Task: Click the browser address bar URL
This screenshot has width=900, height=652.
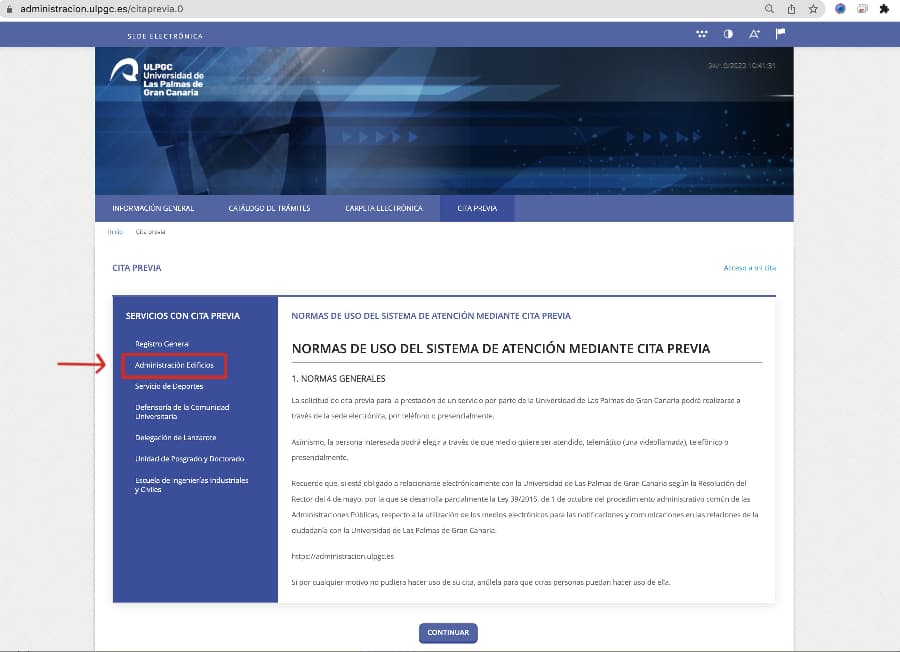Action: coord(102,9)
